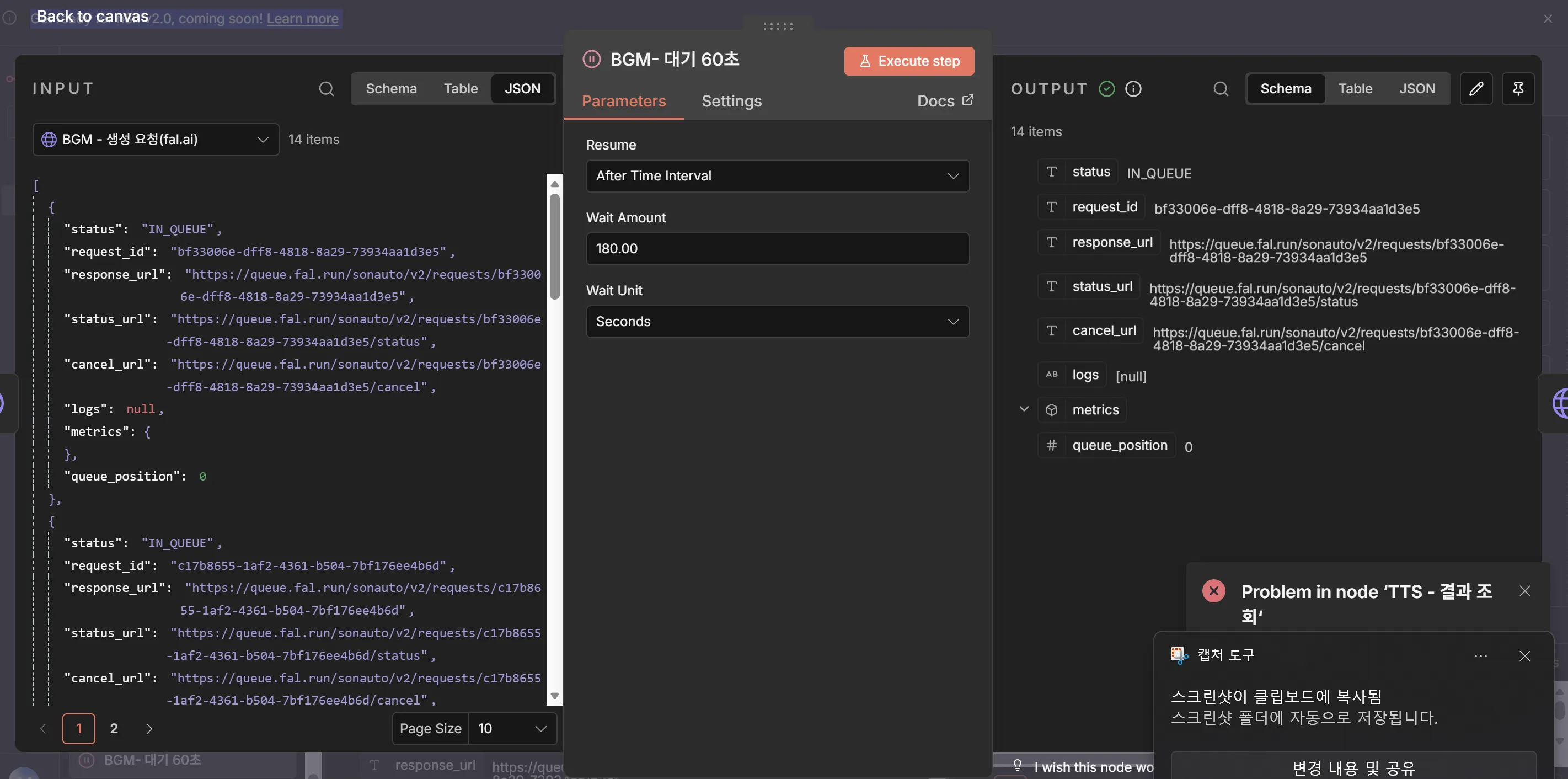Open the capture tool options ellipsis menu
This screenshot has width=1568, height=779.
click(x=1481, y=656)
